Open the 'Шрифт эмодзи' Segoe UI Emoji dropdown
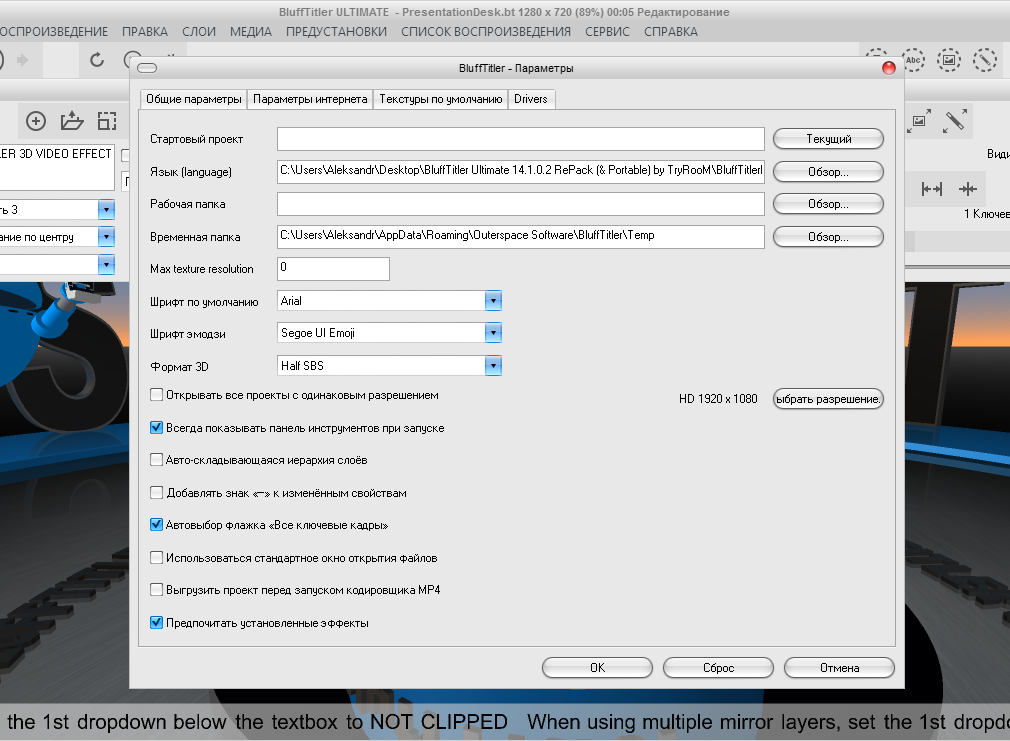This screenshot has width=1010, height=741. point(493,333)
